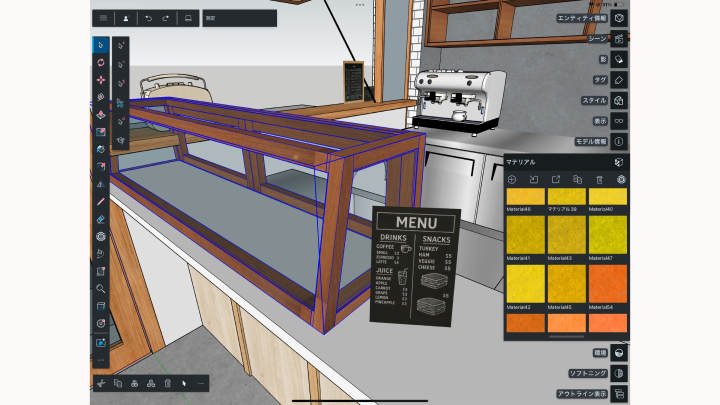
Task: Select the Protractor/dimension tool
Action: coord(101,324)
